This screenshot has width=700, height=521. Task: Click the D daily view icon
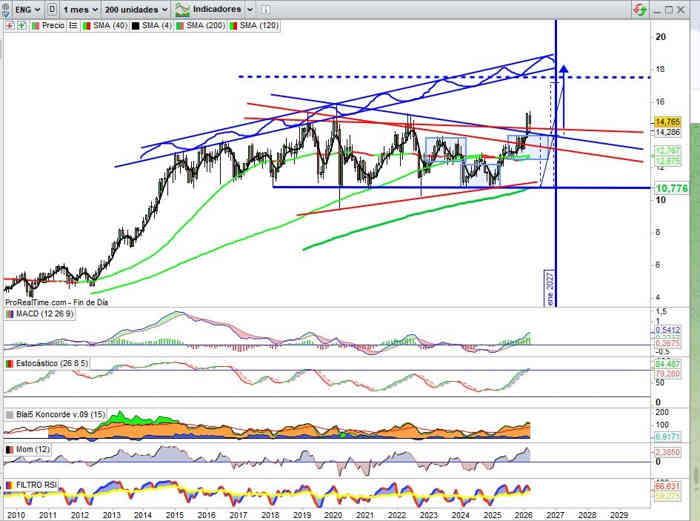pyautogui.click(x=52, y=8)
